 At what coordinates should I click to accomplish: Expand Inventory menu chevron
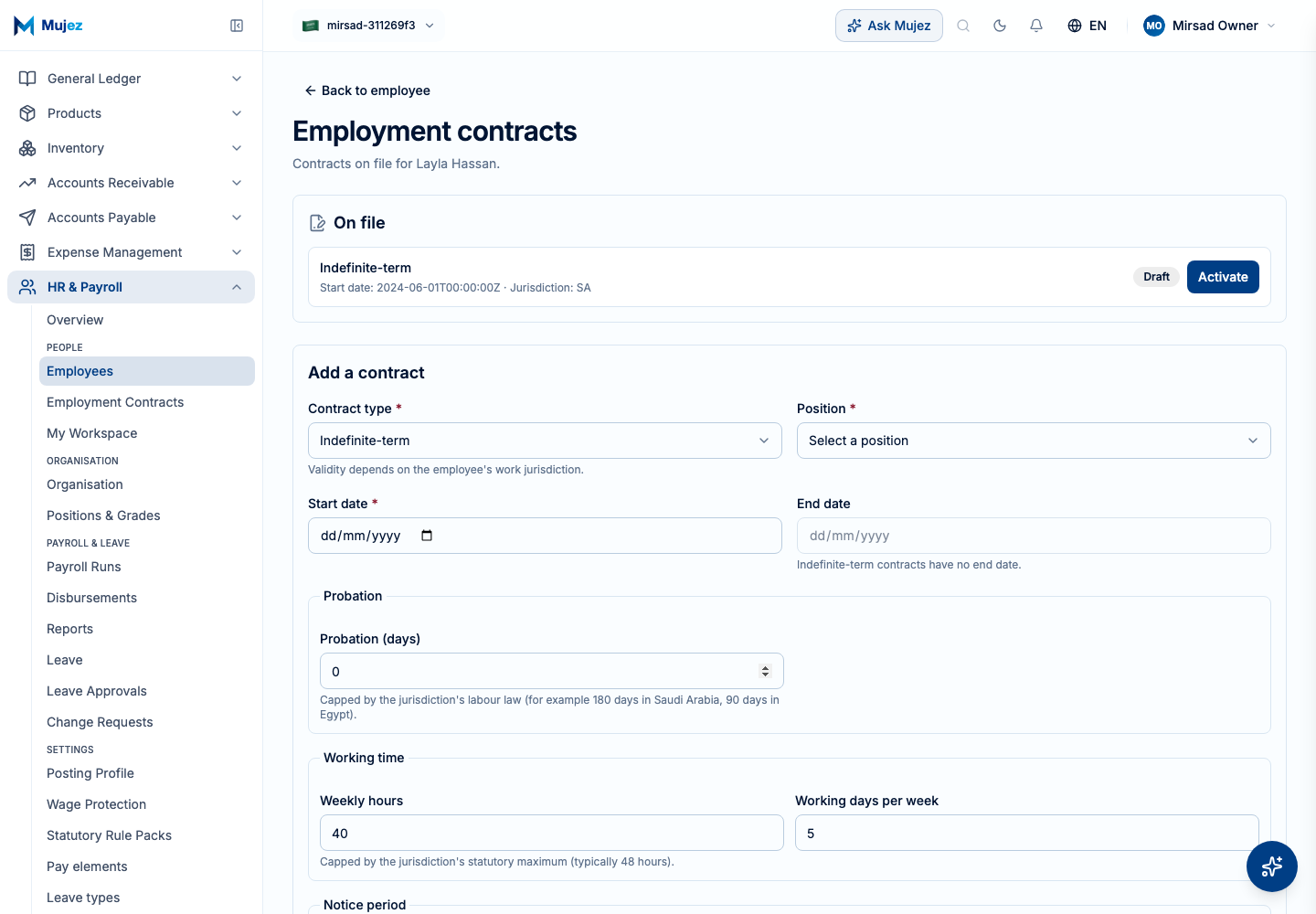pyautogui.click(x=237, y=148)
